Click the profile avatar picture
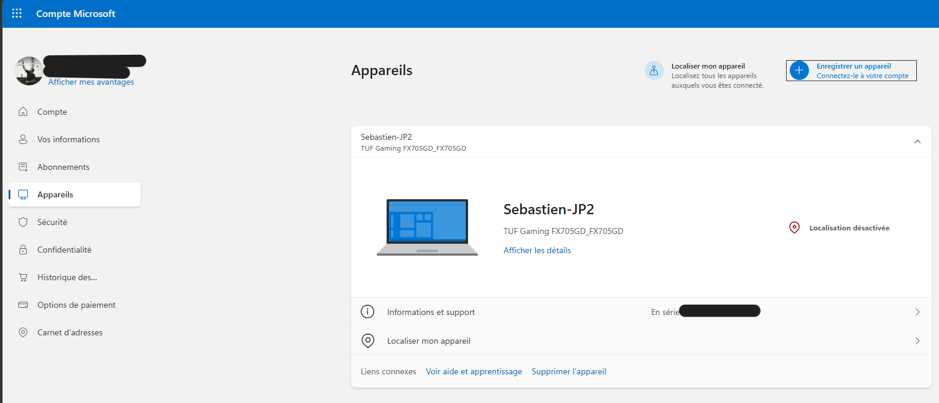This screenshot has height=403, width=939. point(29,71)
